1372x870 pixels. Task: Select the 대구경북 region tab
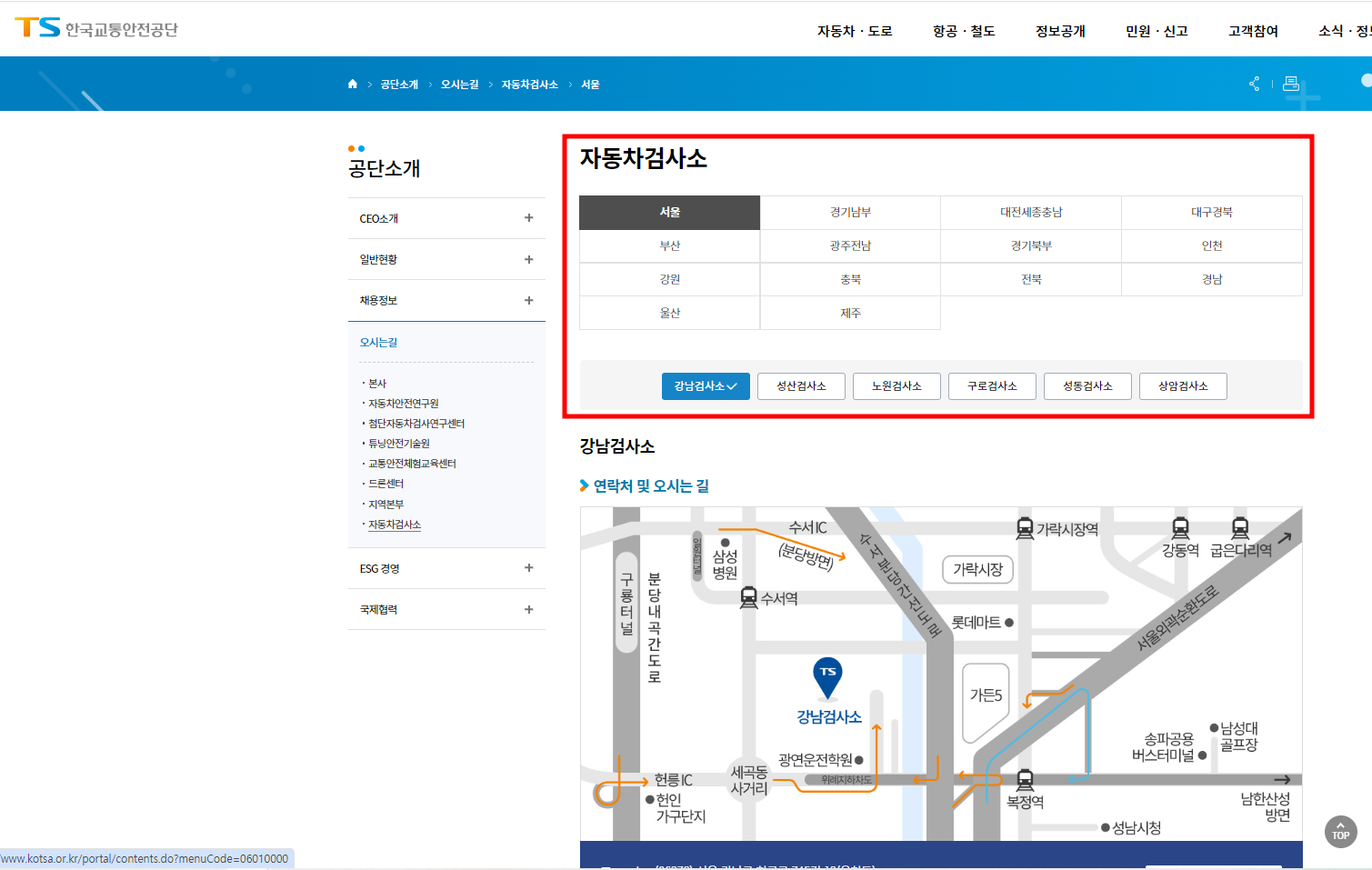[x=1212, y=212]
